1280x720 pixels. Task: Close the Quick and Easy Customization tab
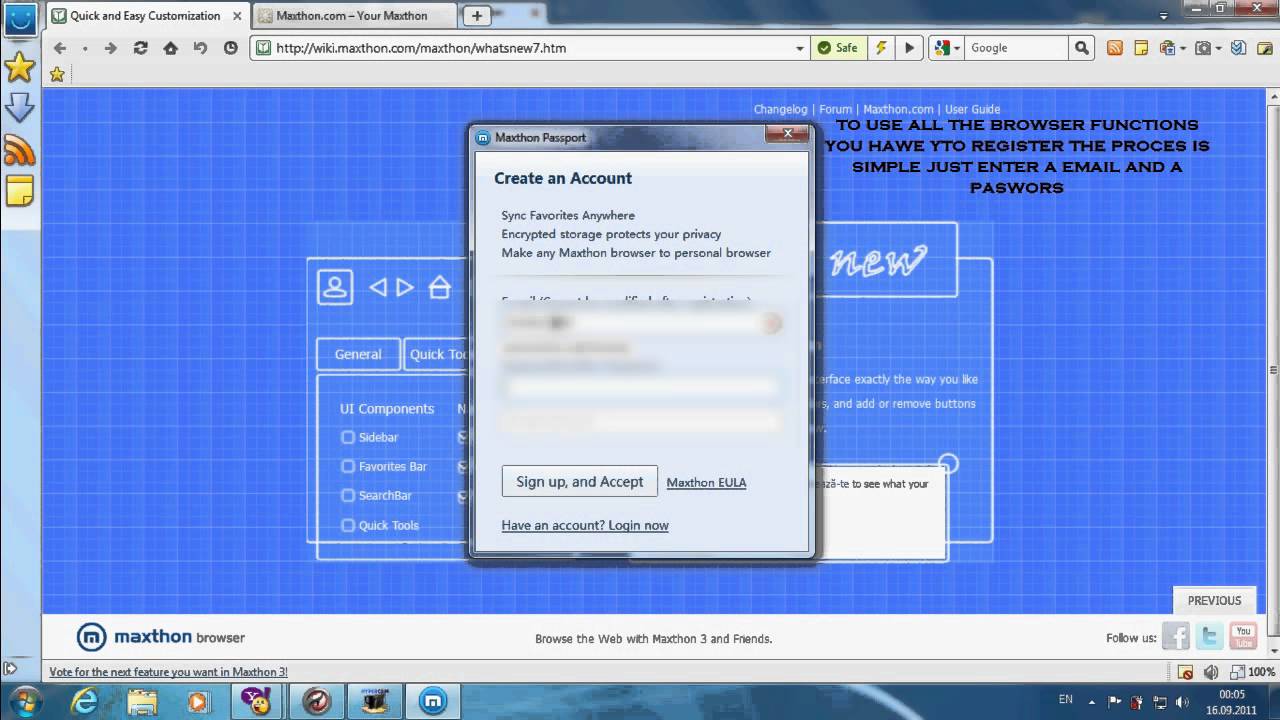point(235,16)
